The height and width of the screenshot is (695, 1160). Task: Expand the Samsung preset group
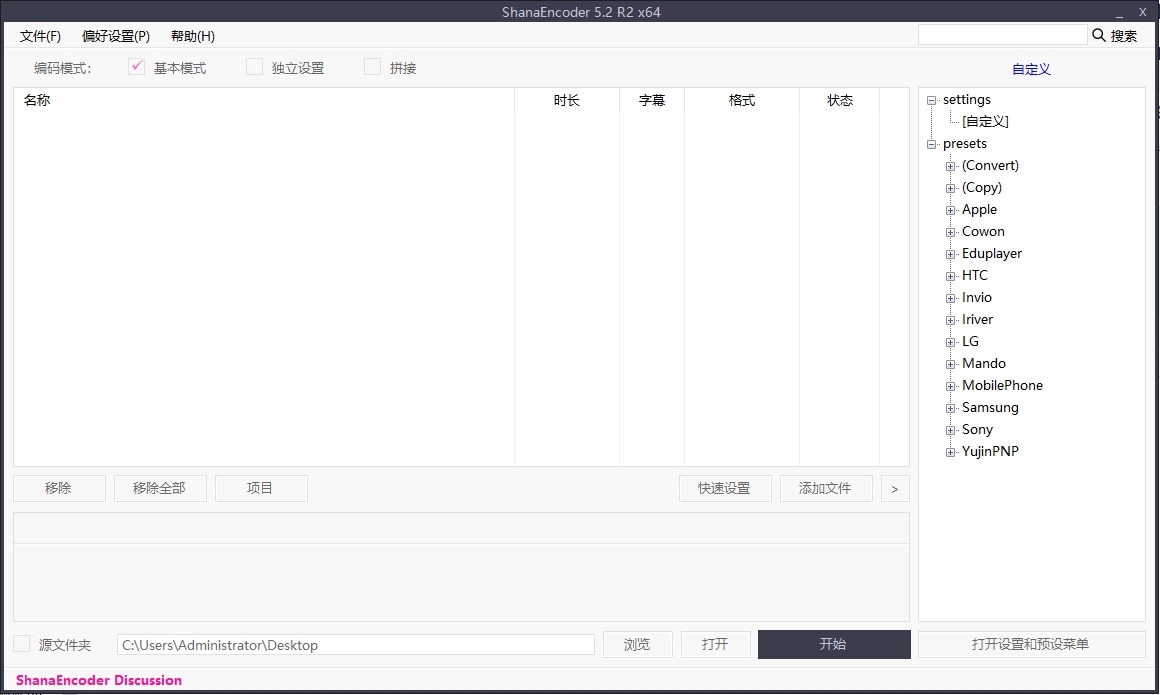950,407
